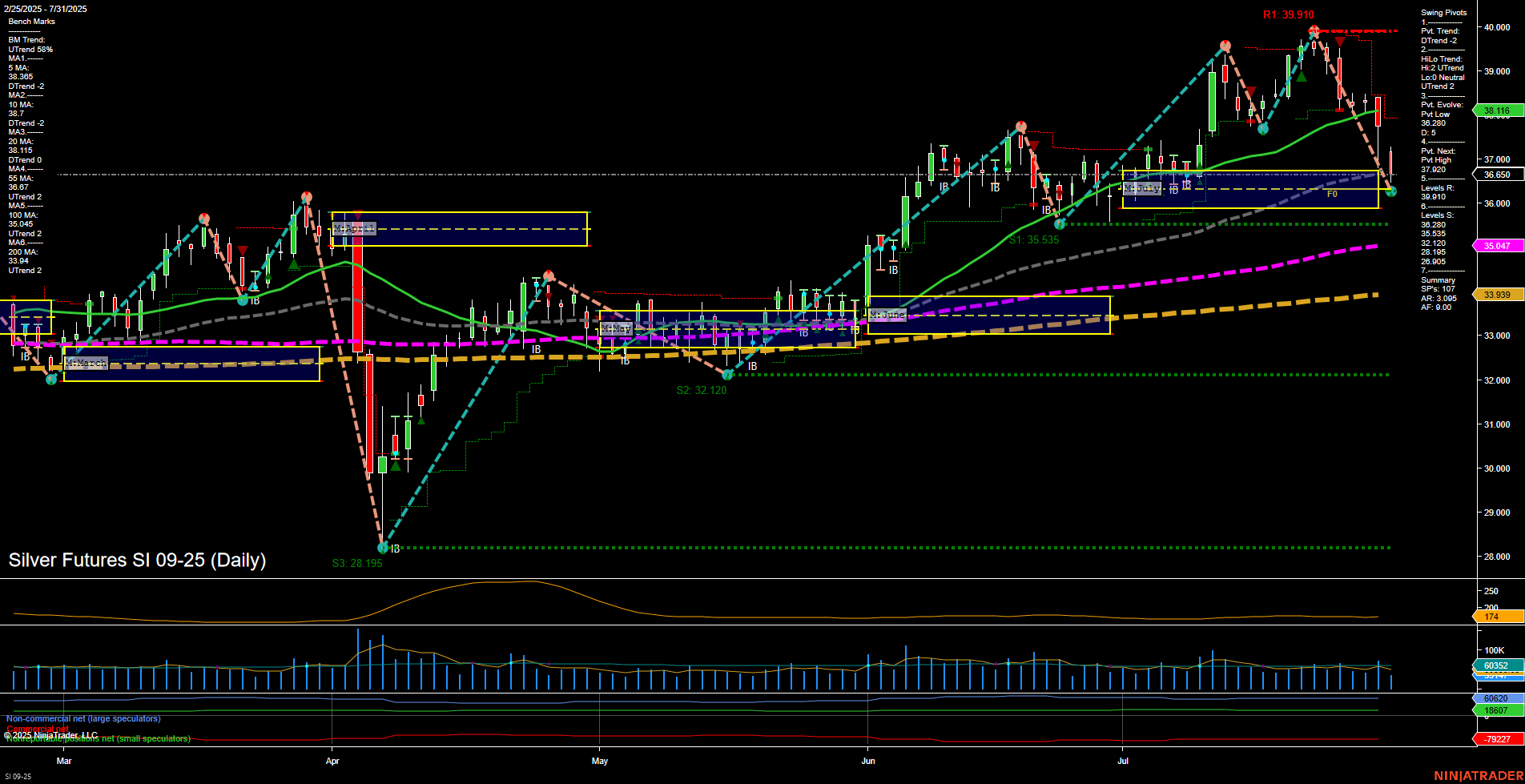Click the 2/25/2025 - 7/31/2025 date range
The height and width of the screenshot is (784, 1525).
point(46,9)
